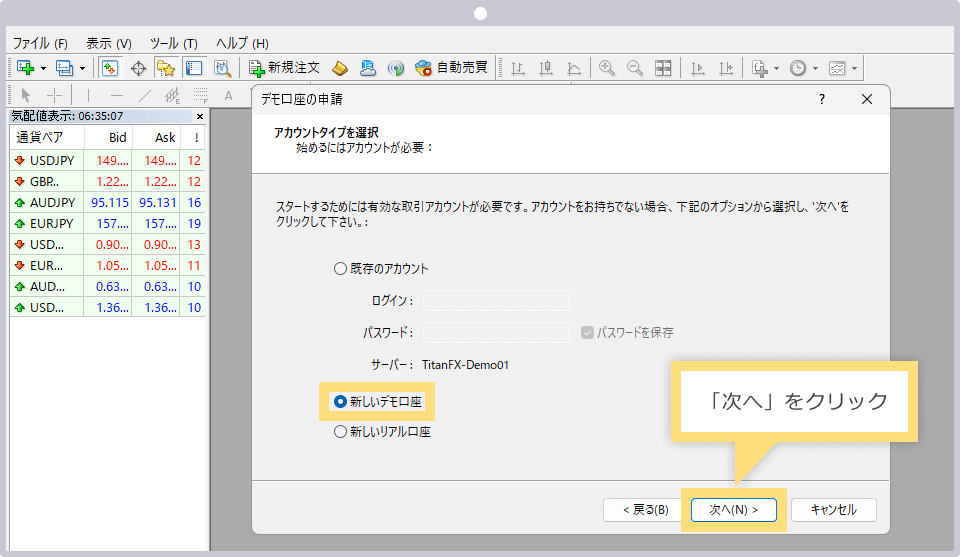This screenshot has height=557, width=960.
Task: Select the 新しいデモ口座 radio button
Action: 340,401
